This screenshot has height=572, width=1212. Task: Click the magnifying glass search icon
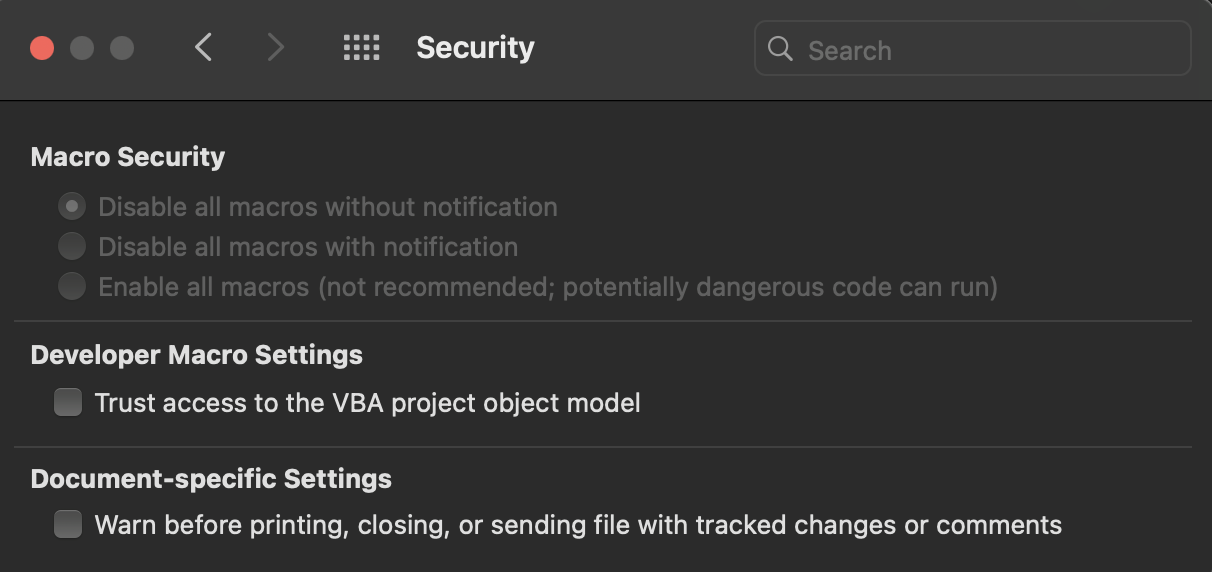[780, 49]
